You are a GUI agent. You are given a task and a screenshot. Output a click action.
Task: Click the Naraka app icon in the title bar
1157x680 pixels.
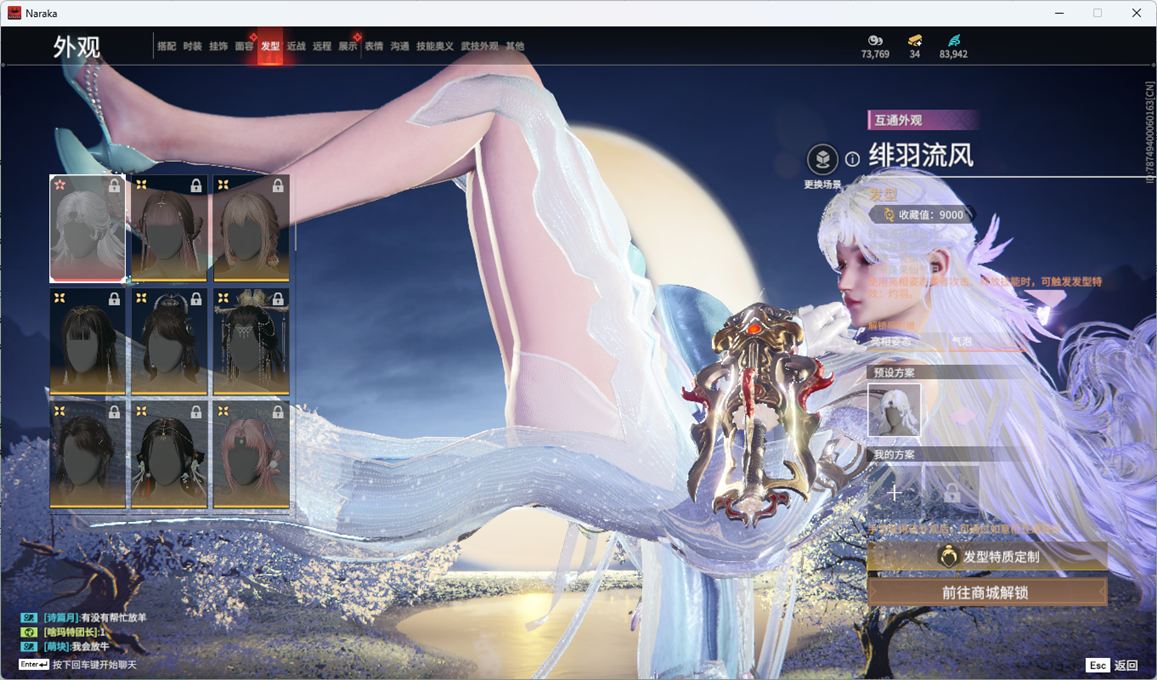click(x=14, y=13)
